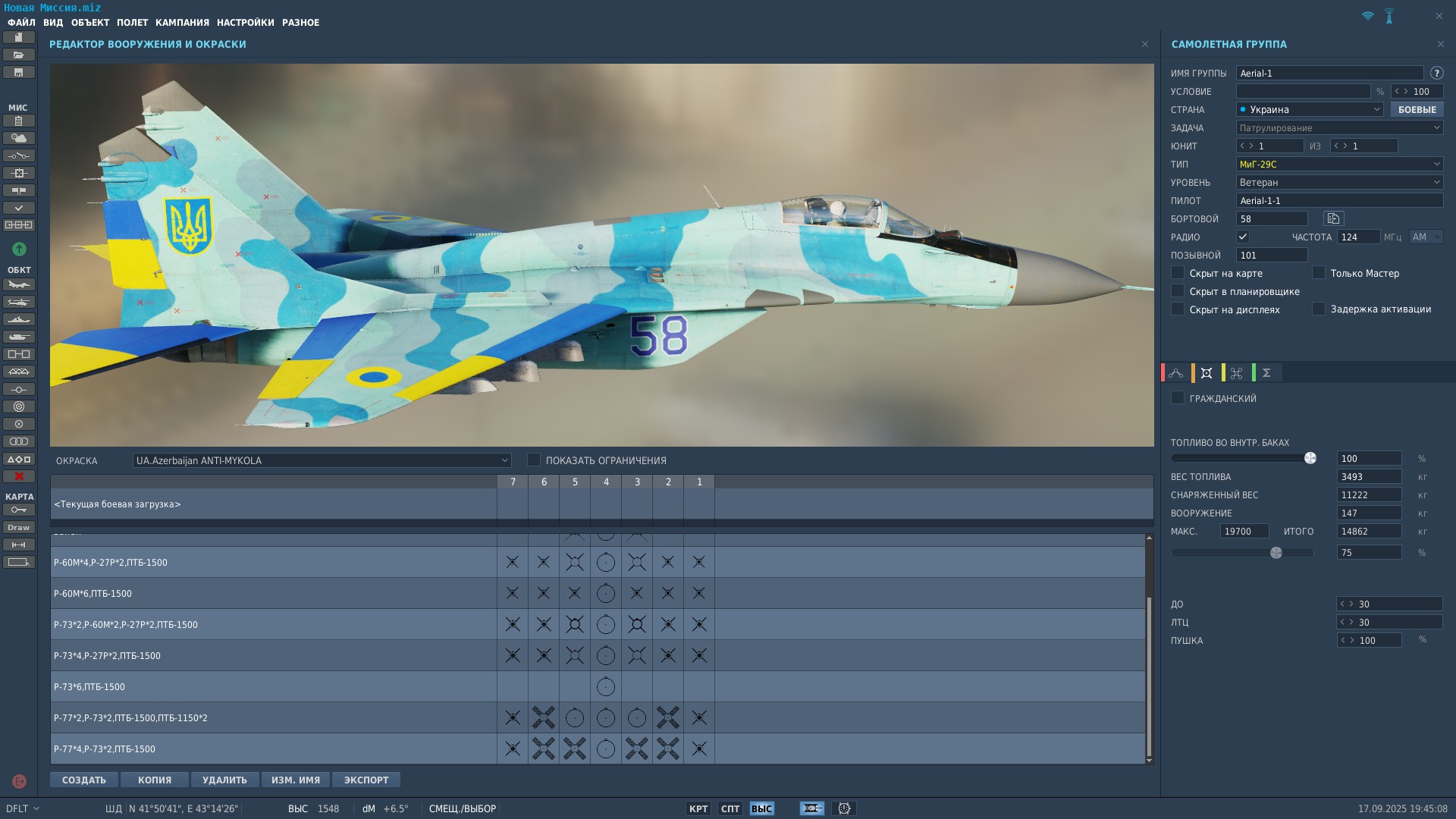This screenshot has height=819, width=1456.
Task: Open the 'ТИП' aircraft type dropdown
Action: coord(1436,164)
